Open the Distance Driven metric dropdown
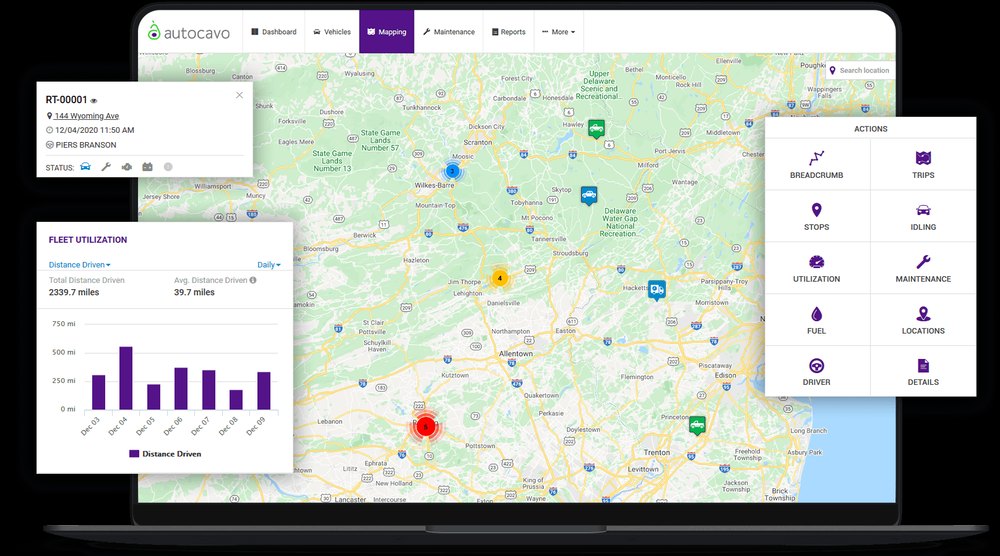This screenshot has width=1000, height=556. point(80,265)
